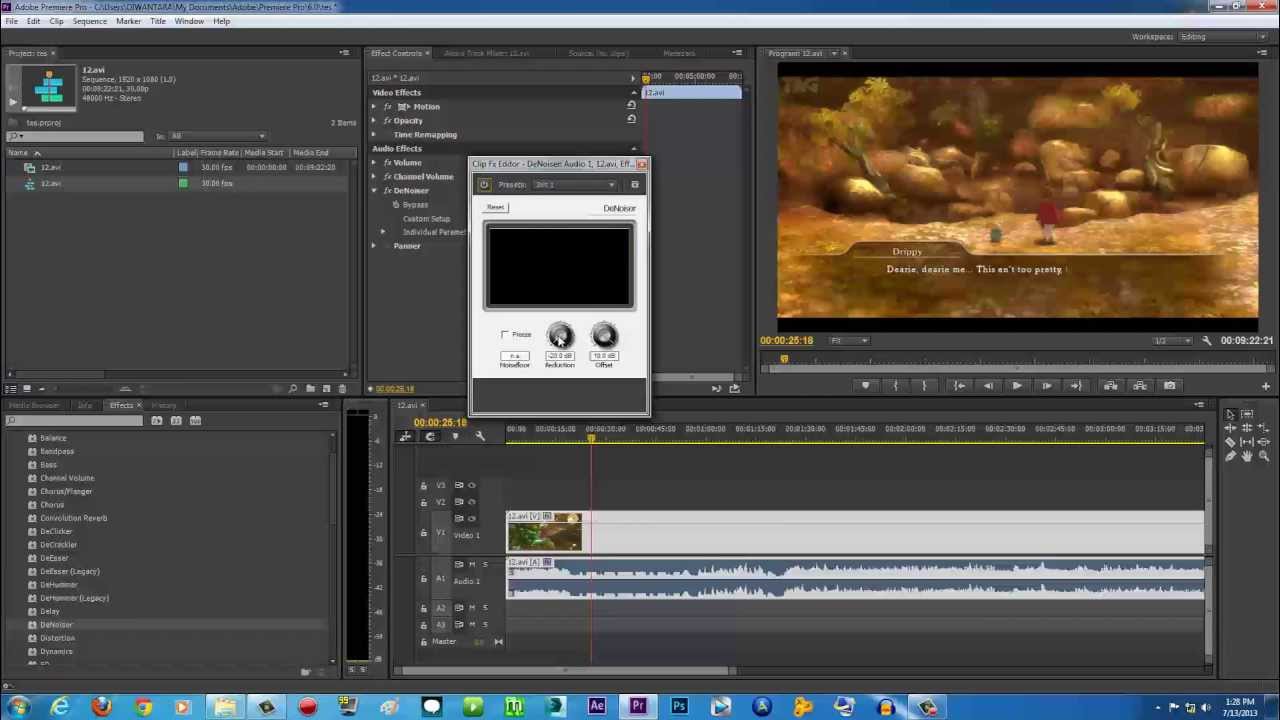
Task: Open the Marker menu
Action: (x=128, y=21)
